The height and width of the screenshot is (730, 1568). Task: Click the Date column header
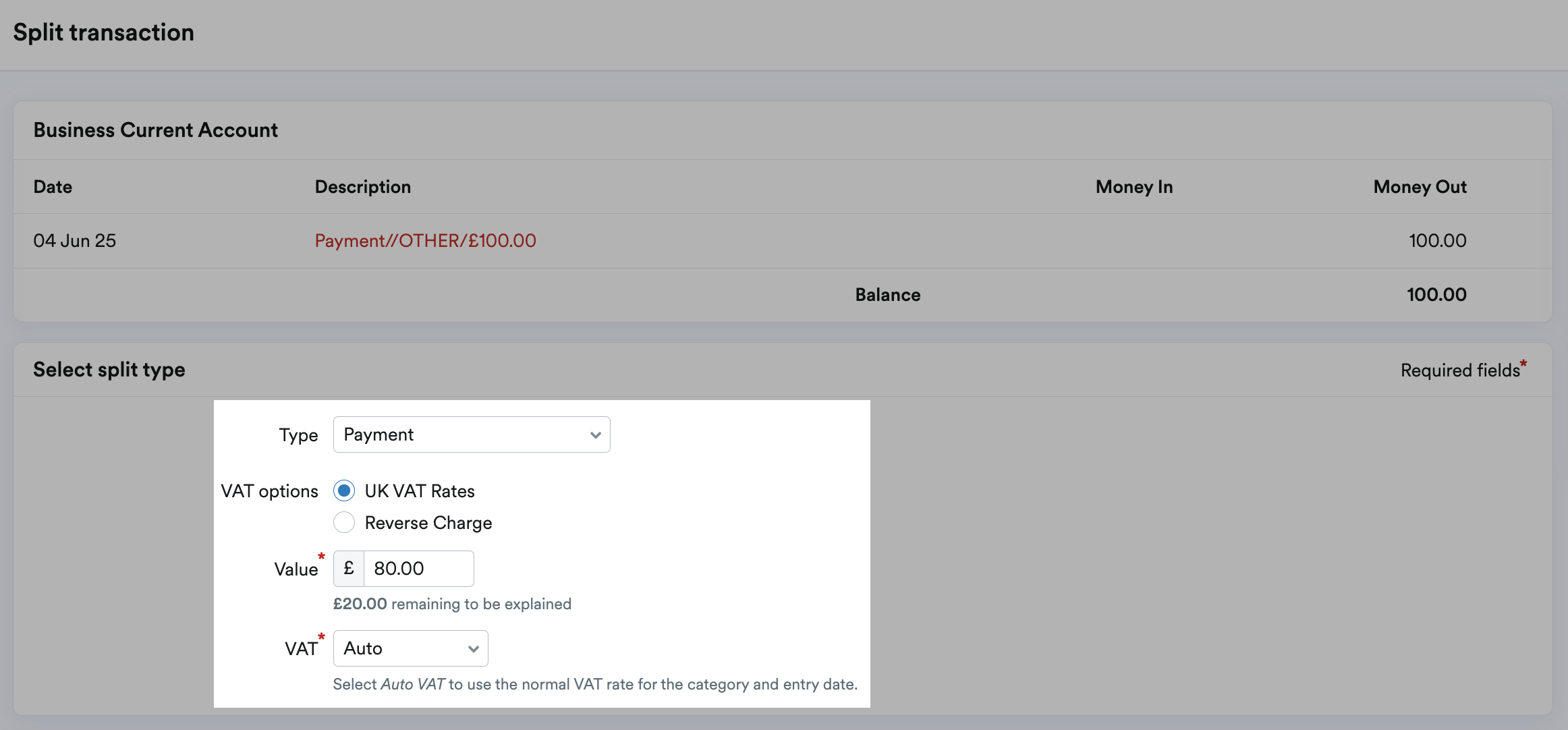pyautogui.click(x=53, y=187)
